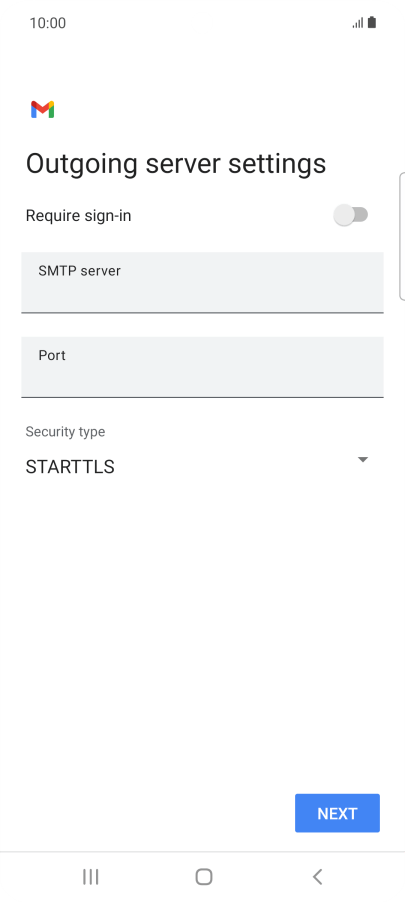Image resolution: width=405 pixels, height=902 pixels.
Task: Tap the battery icon in status bar
Action: (372, 22)
